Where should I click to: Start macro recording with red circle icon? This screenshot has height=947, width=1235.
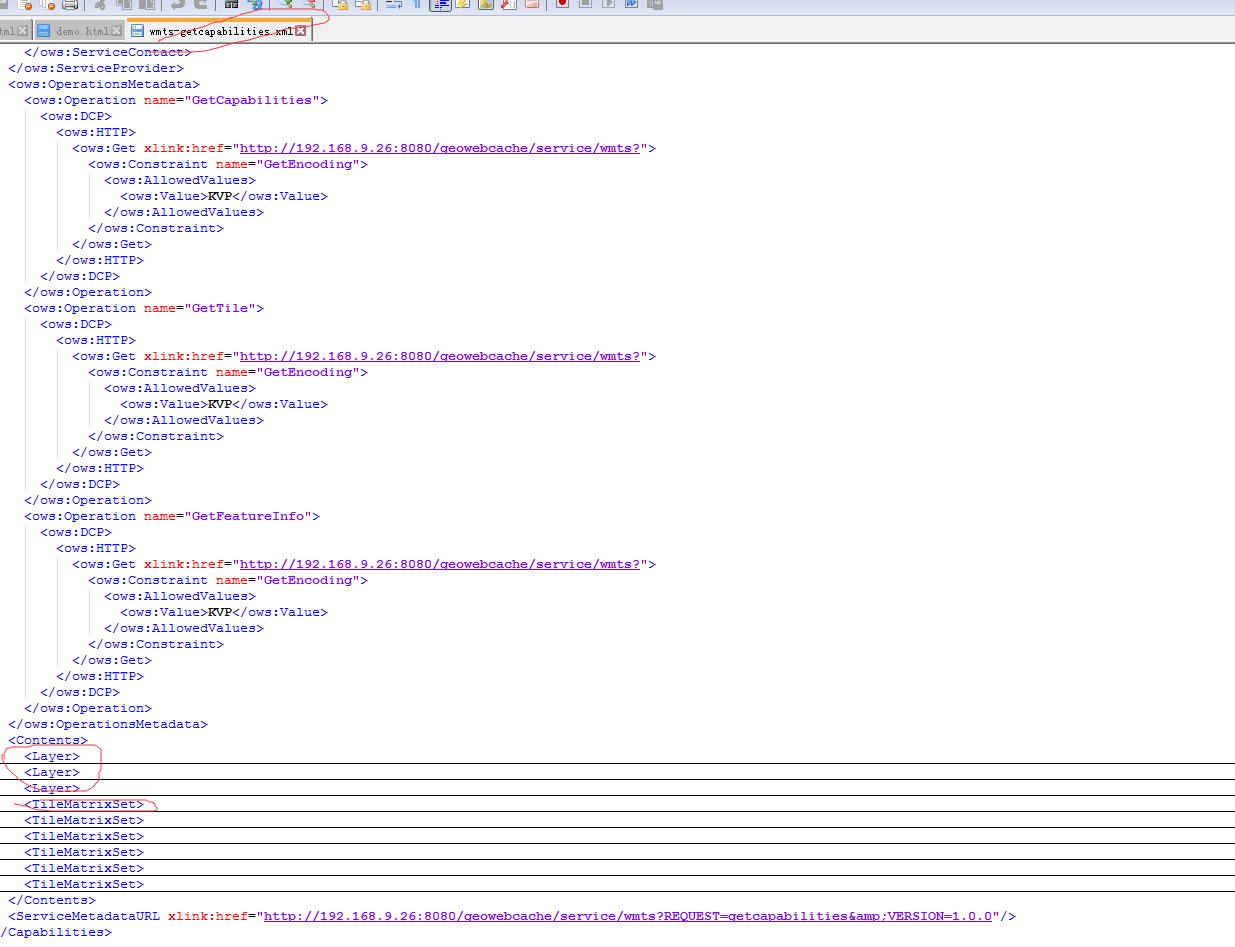pos(562,4)
